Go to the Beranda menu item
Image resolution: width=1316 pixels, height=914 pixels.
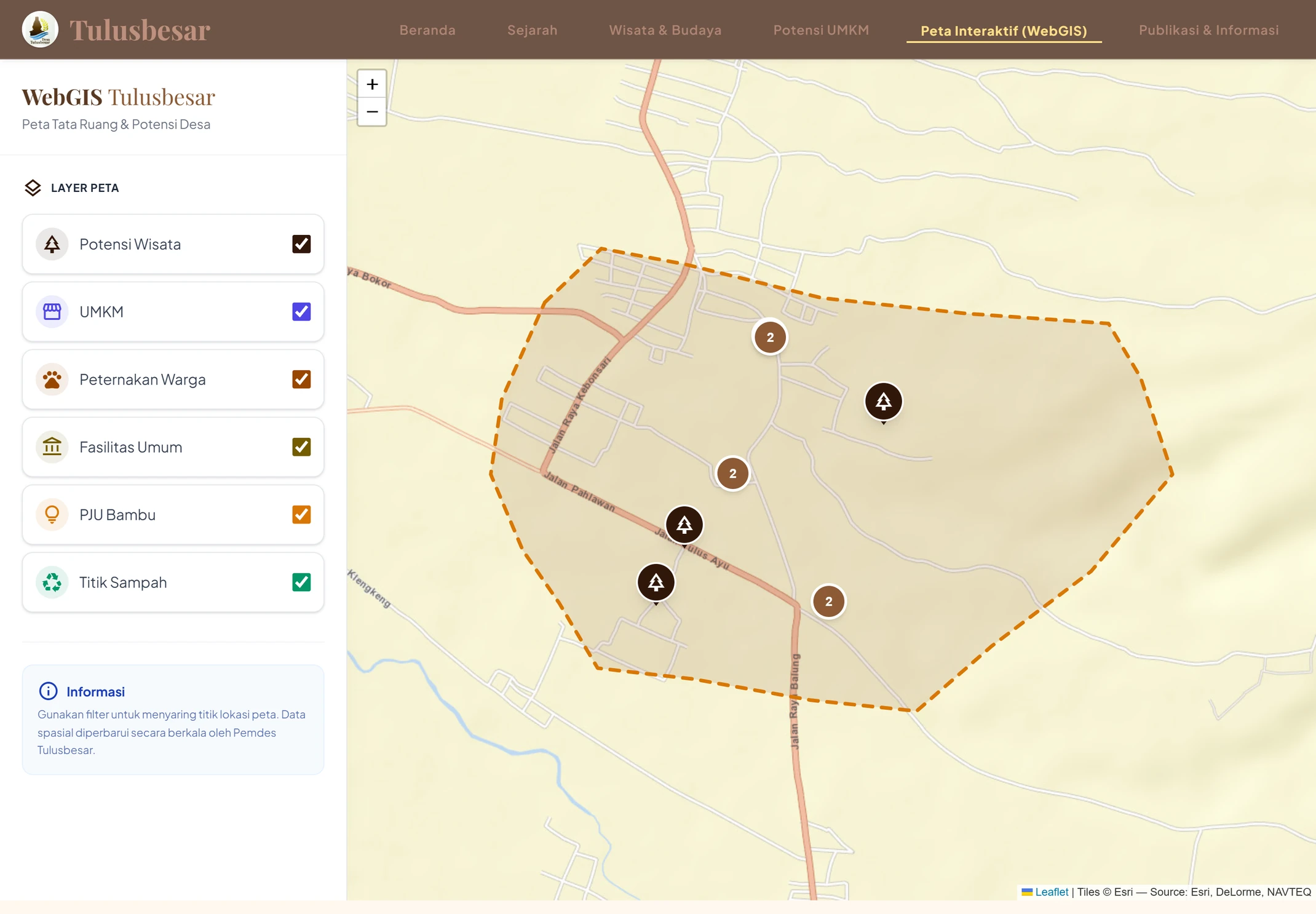[427, 30]
